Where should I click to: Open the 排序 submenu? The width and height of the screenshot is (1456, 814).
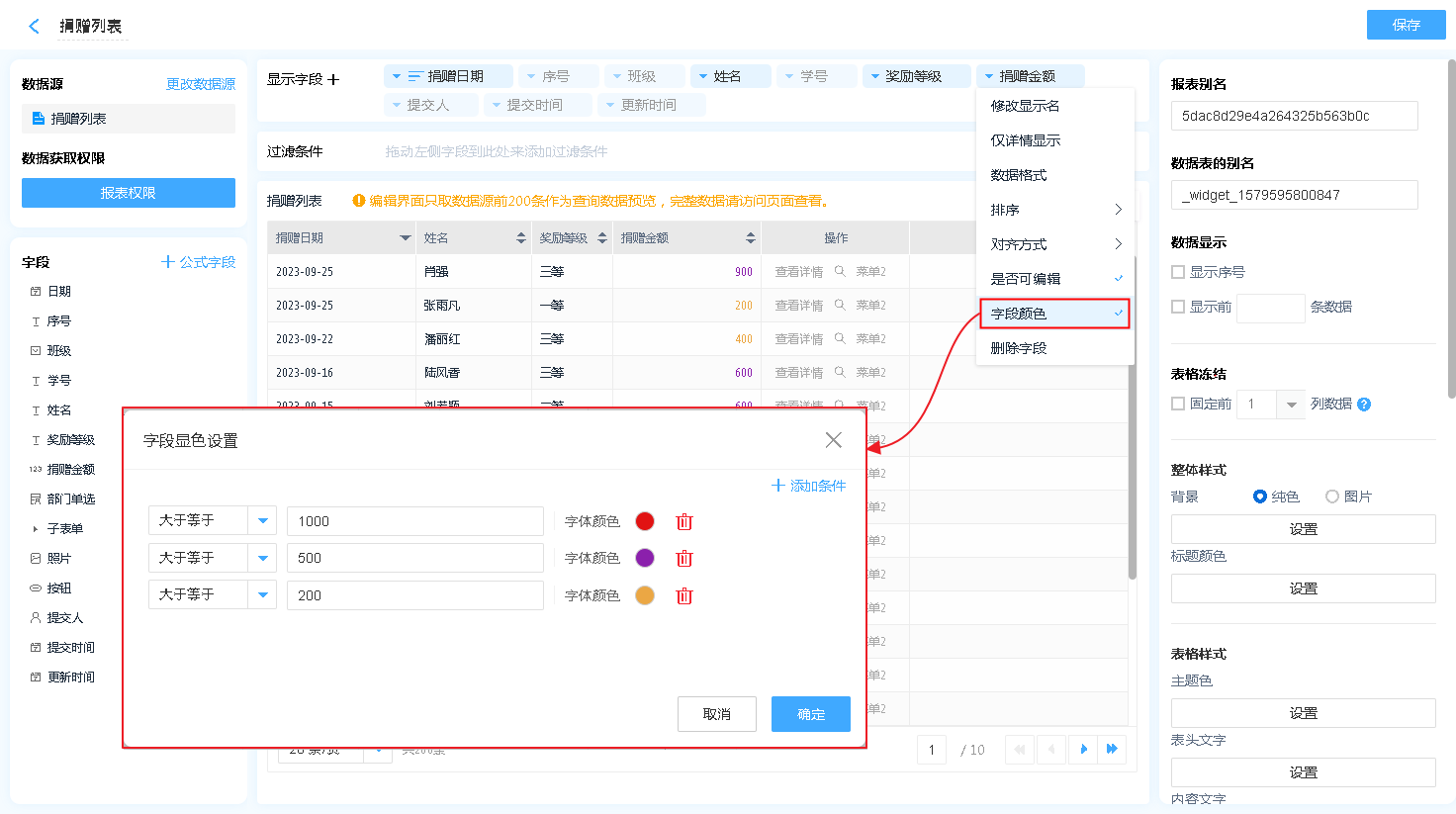click(1054, 210)
